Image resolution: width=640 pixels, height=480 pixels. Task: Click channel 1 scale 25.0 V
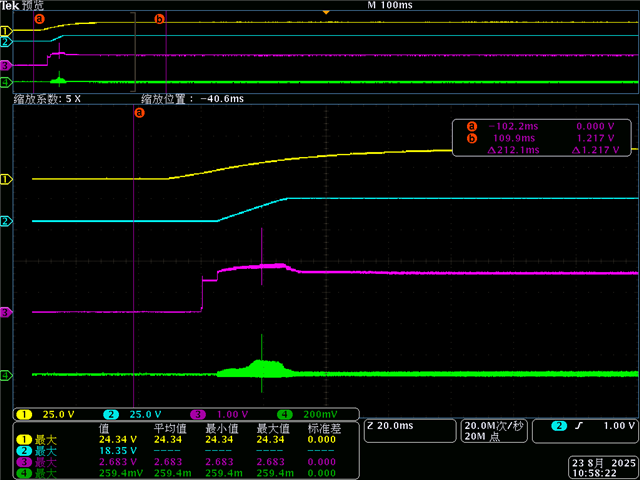tap(58, 415)
